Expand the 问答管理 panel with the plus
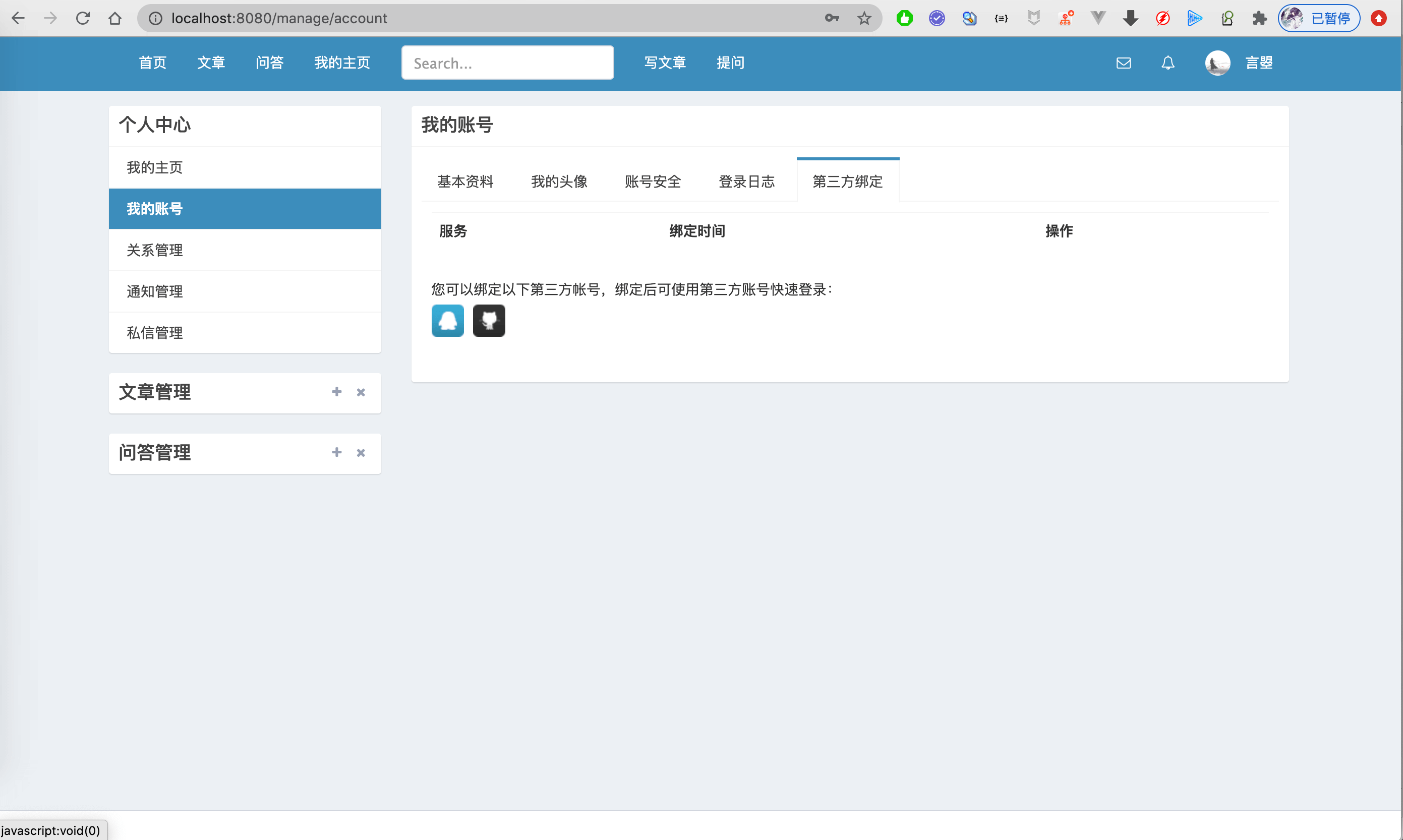Image resolution: width=1403 pixels, height=840 pixels. point(336,452)
